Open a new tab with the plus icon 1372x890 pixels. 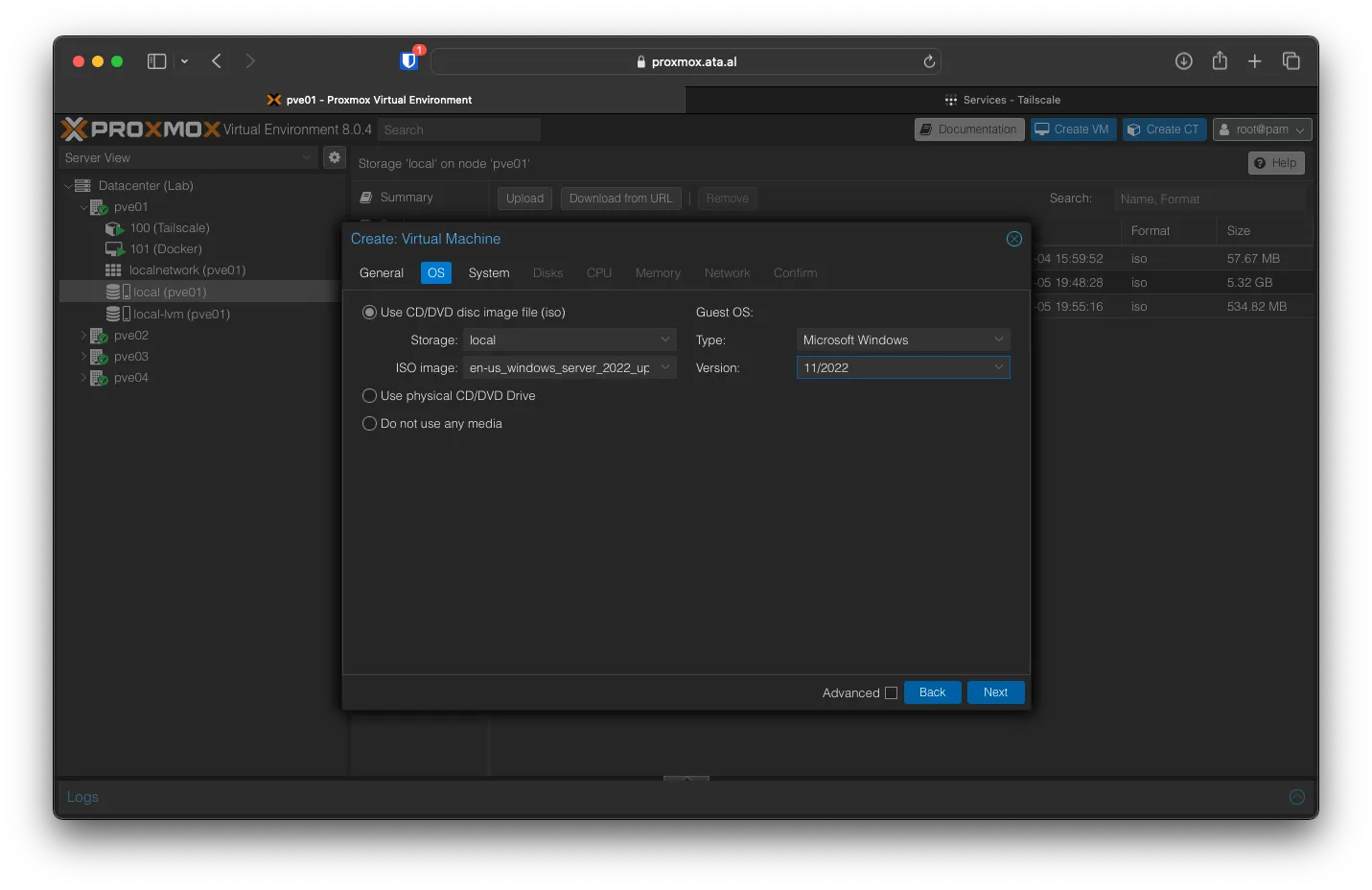pyautogui.click(x=1254, y=61)
